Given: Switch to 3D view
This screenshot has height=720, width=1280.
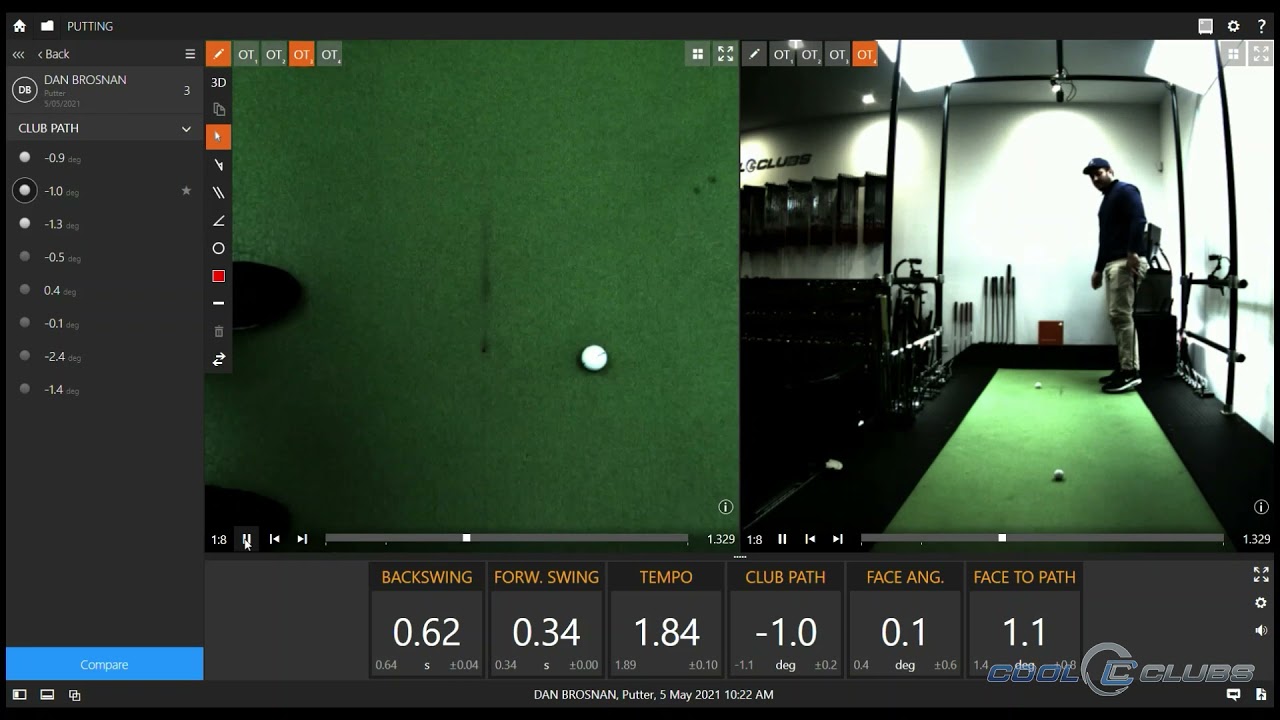Looking at the screenshot, I should pyautogui.click(x=218, y=82).
